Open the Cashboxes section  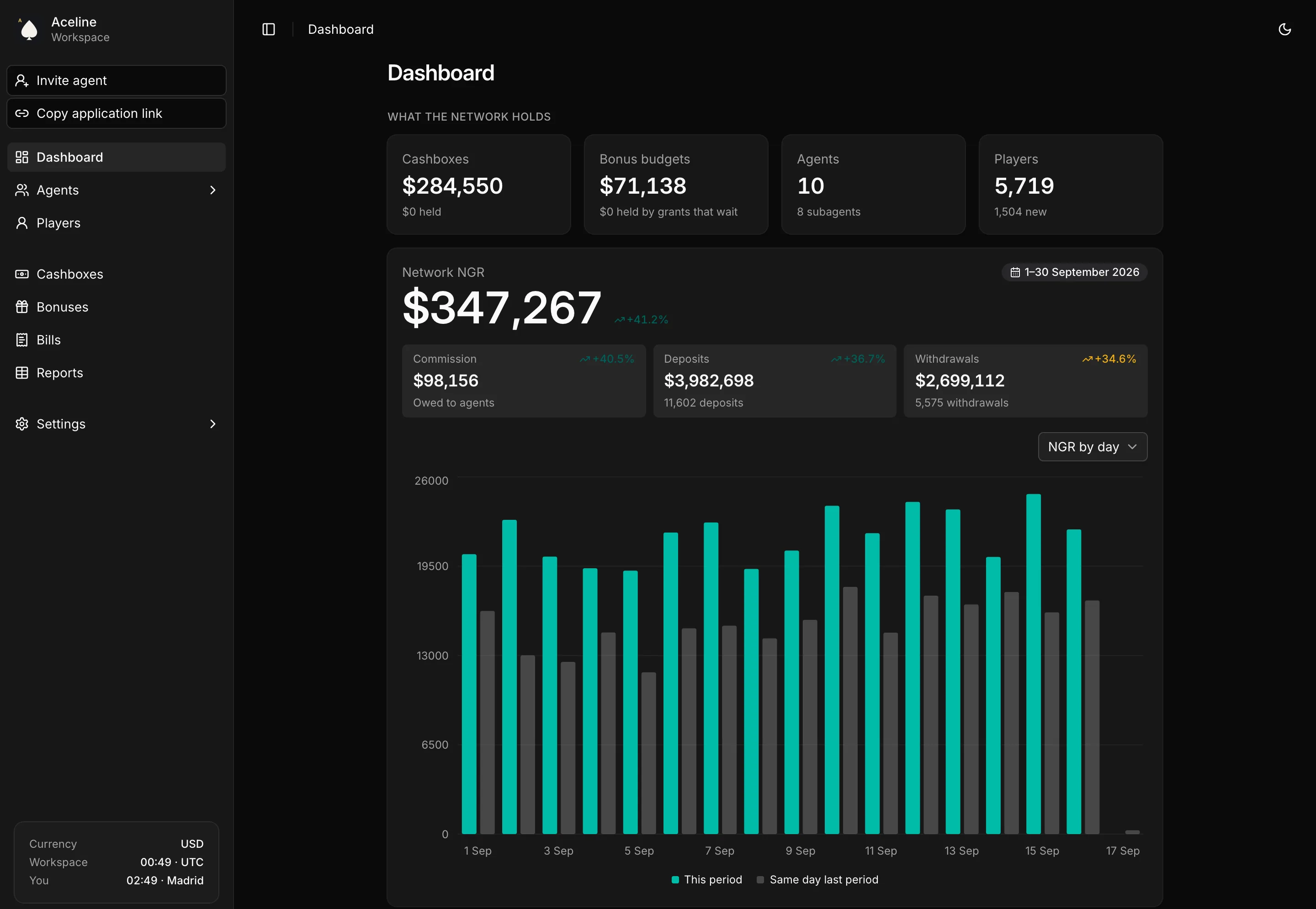pos(116,274)
